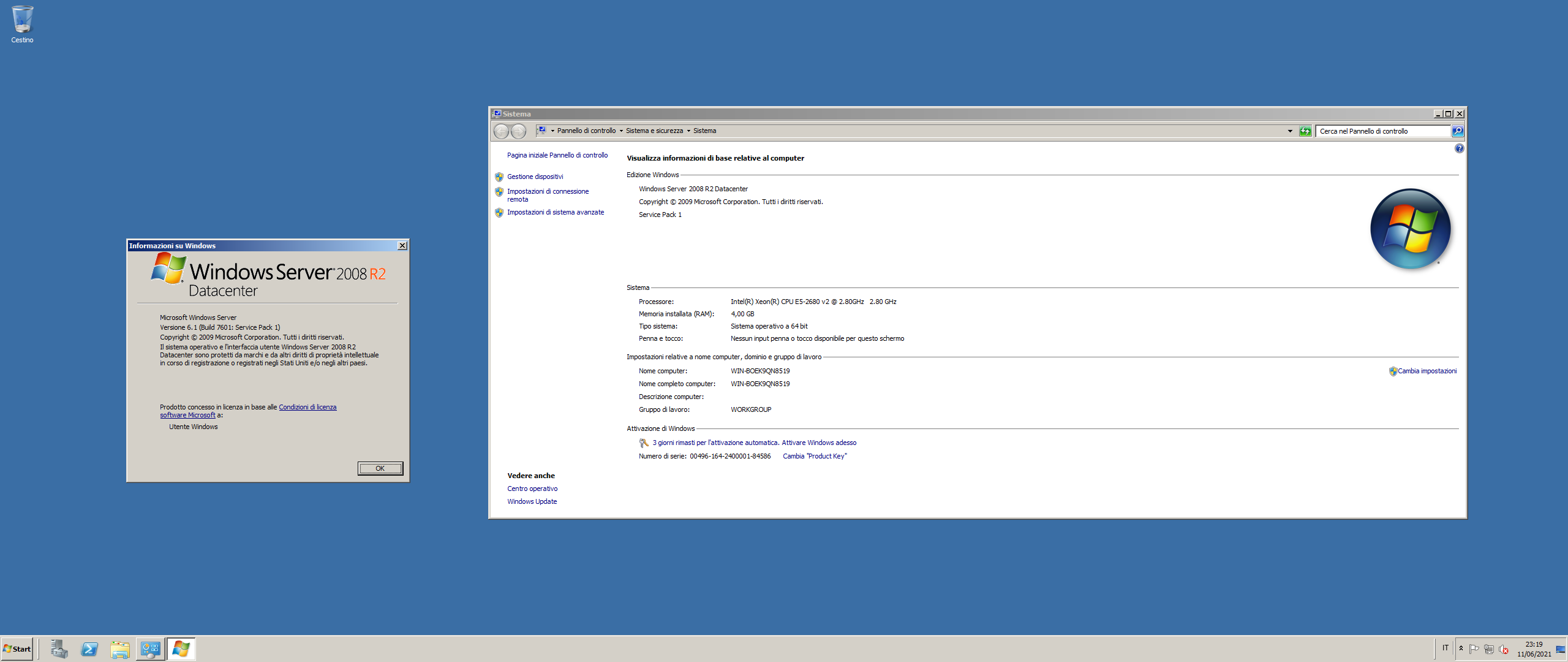
Task: Click Cambia "Product Key" link
Action: (x=815, y=456)
